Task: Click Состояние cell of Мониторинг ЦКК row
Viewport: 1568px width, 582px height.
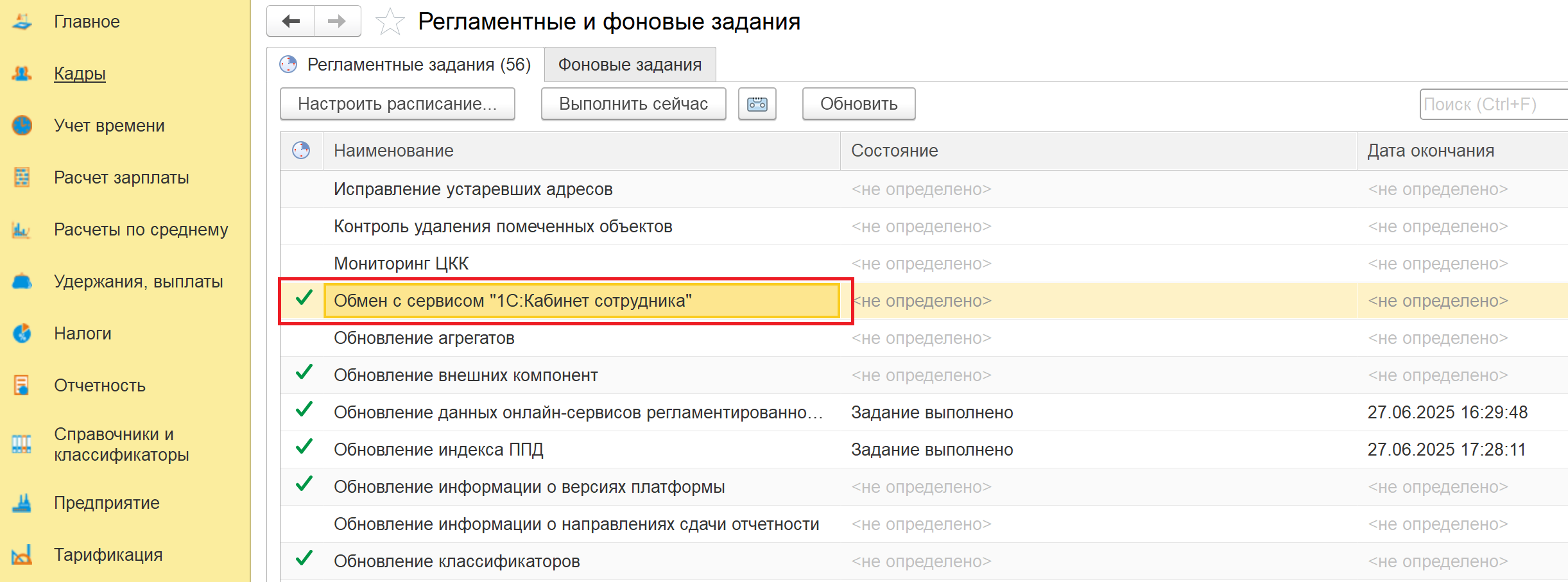Action: (1099, 264)
